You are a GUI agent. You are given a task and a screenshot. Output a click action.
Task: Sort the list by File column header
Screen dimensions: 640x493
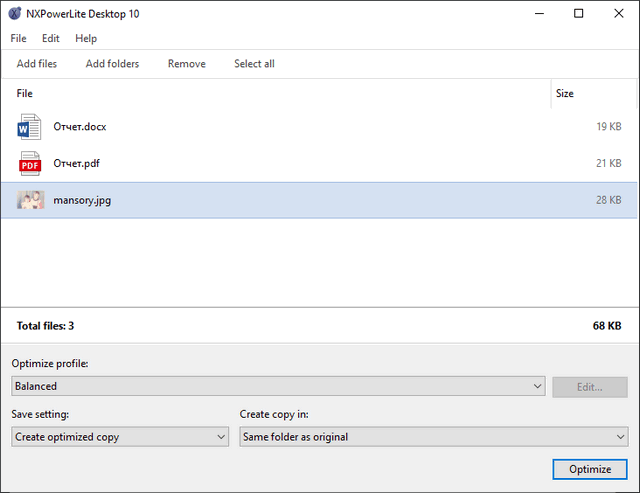tap(25, 93)
